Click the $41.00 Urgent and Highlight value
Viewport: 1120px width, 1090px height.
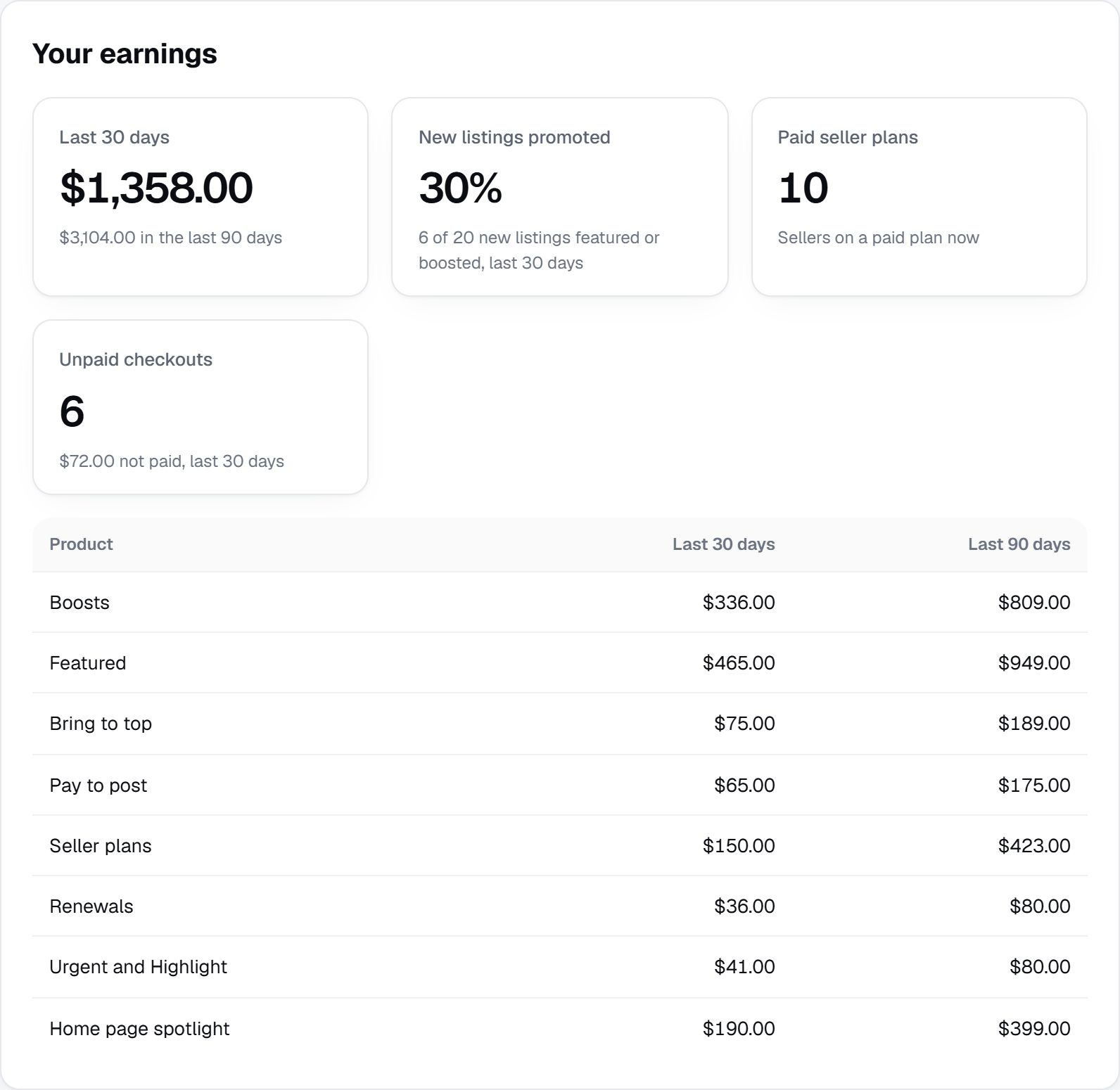click(744, 967)
